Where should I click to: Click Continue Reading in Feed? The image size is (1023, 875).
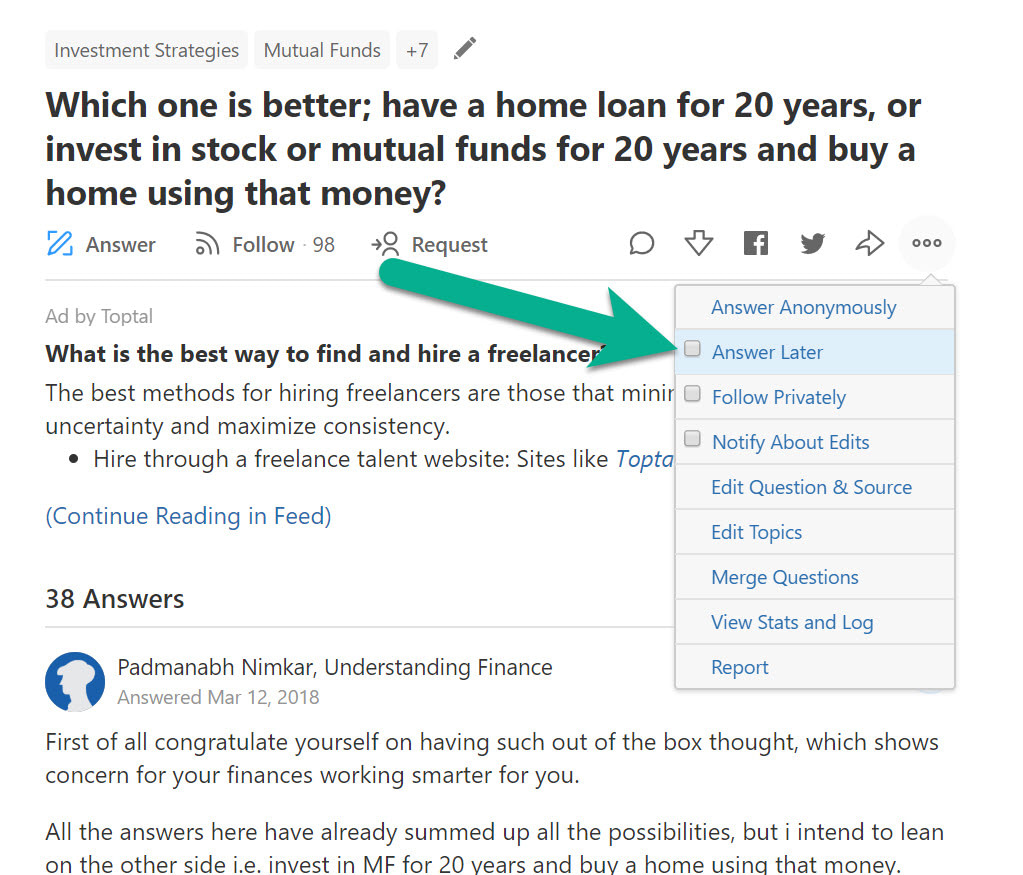coord(188,515)
